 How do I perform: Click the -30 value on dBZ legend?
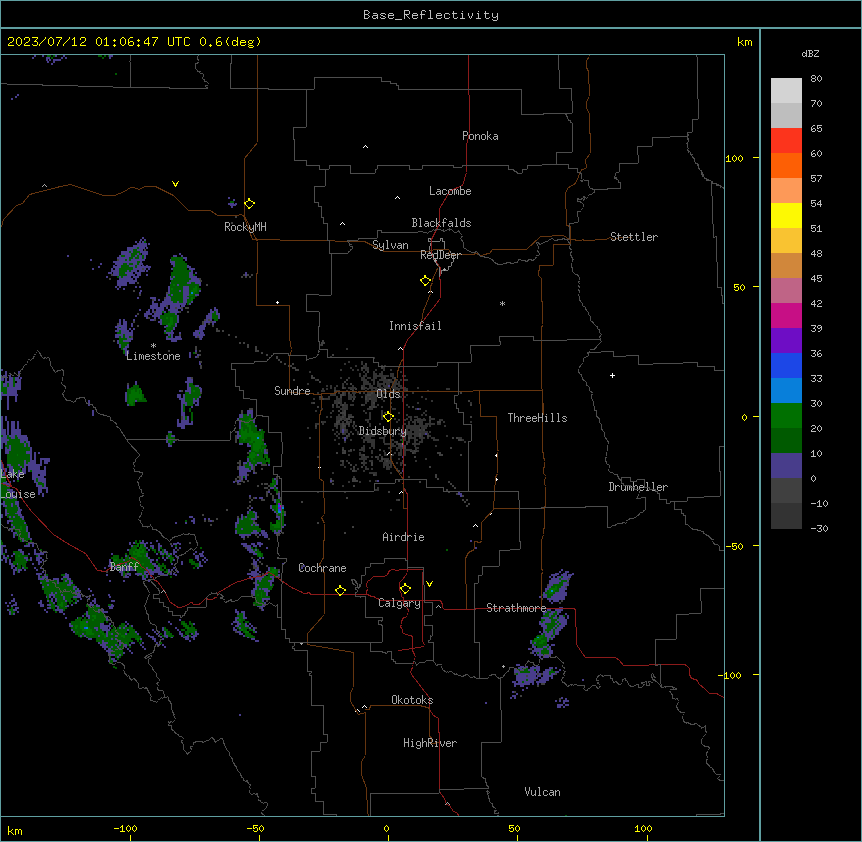point(819,529)
